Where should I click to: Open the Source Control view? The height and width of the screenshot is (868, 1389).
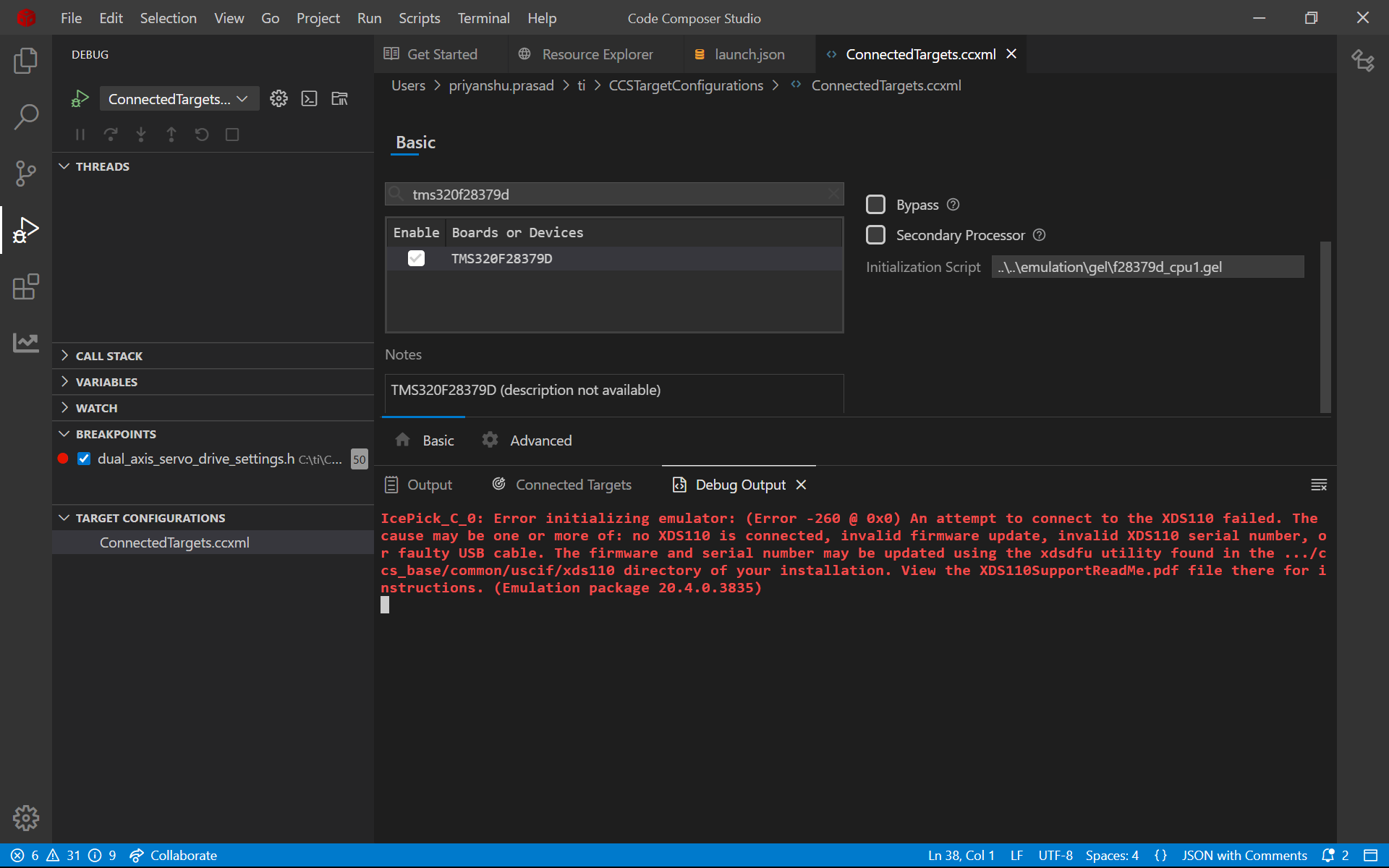pyautogui.click(x=26, y=173)
